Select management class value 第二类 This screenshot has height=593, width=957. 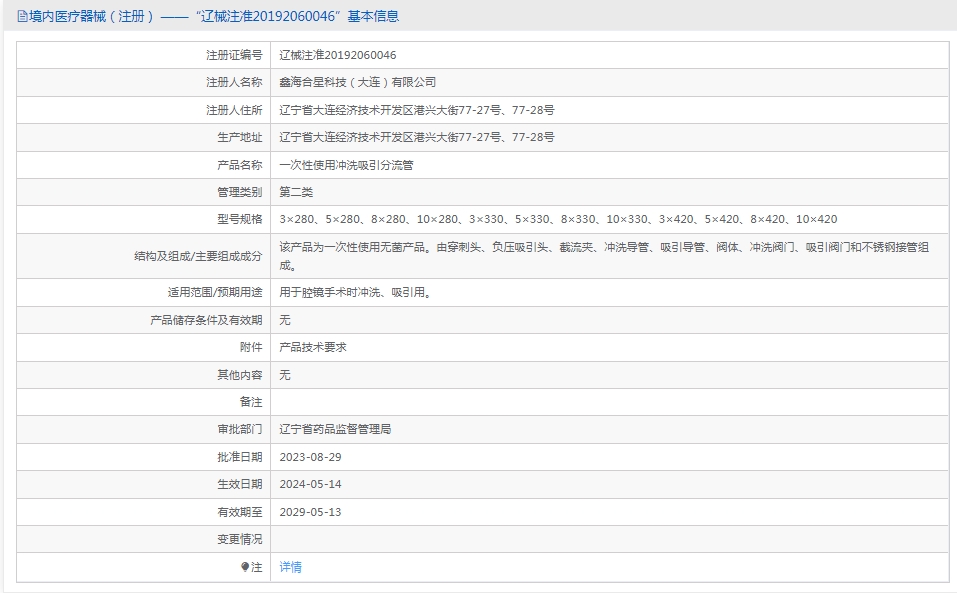pos(296,192)
